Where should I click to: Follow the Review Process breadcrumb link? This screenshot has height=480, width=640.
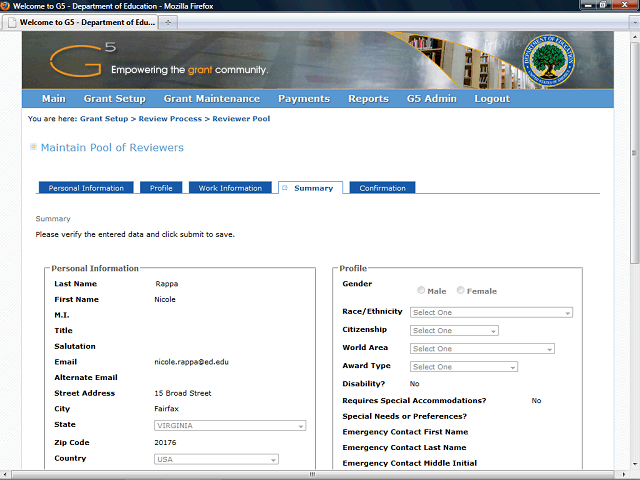click(x=167, y=119)
